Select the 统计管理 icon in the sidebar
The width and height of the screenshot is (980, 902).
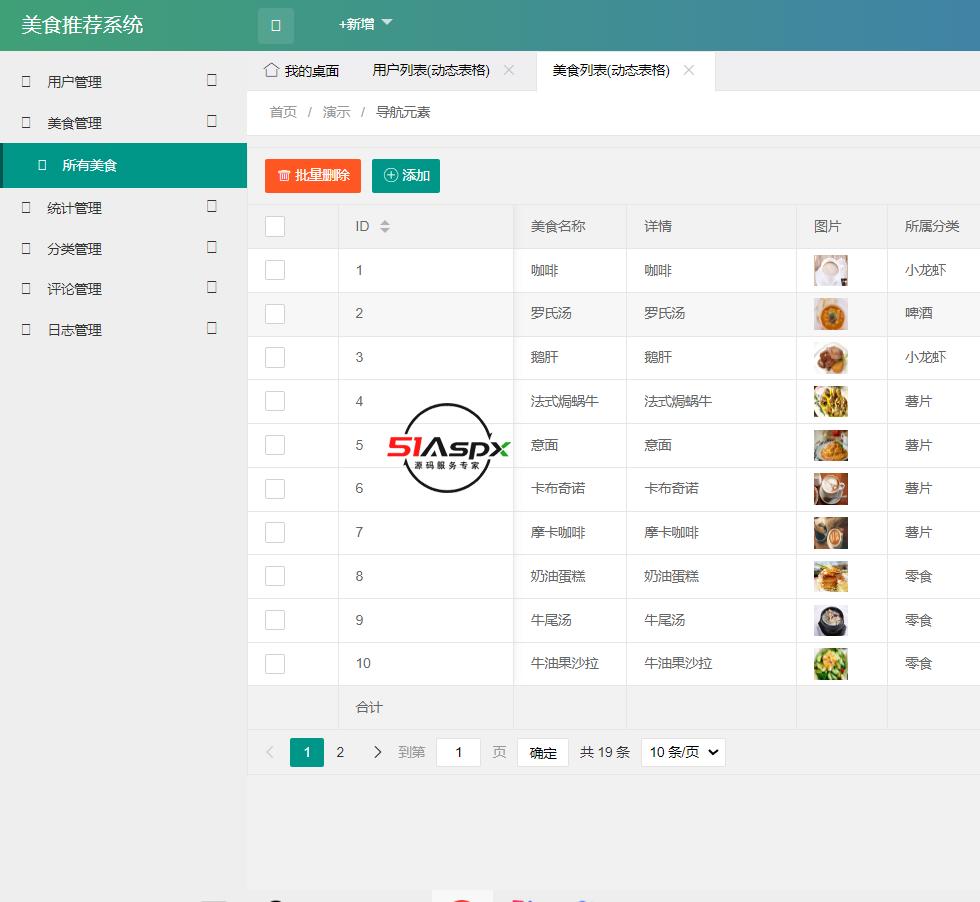coord(24,207)
